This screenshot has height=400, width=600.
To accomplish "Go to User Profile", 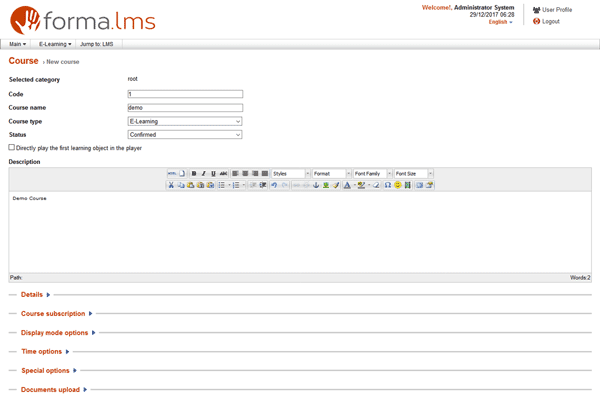I will point(557,10).
